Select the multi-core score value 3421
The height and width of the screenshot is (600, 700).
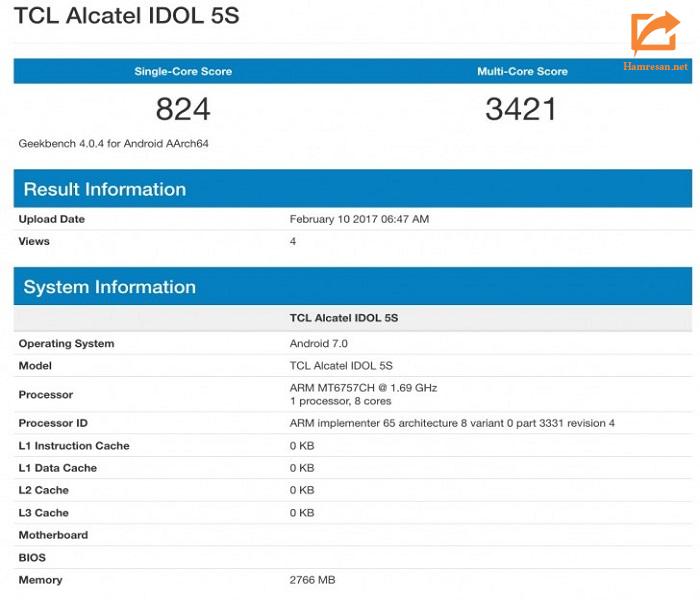click(x=521, y=109)
